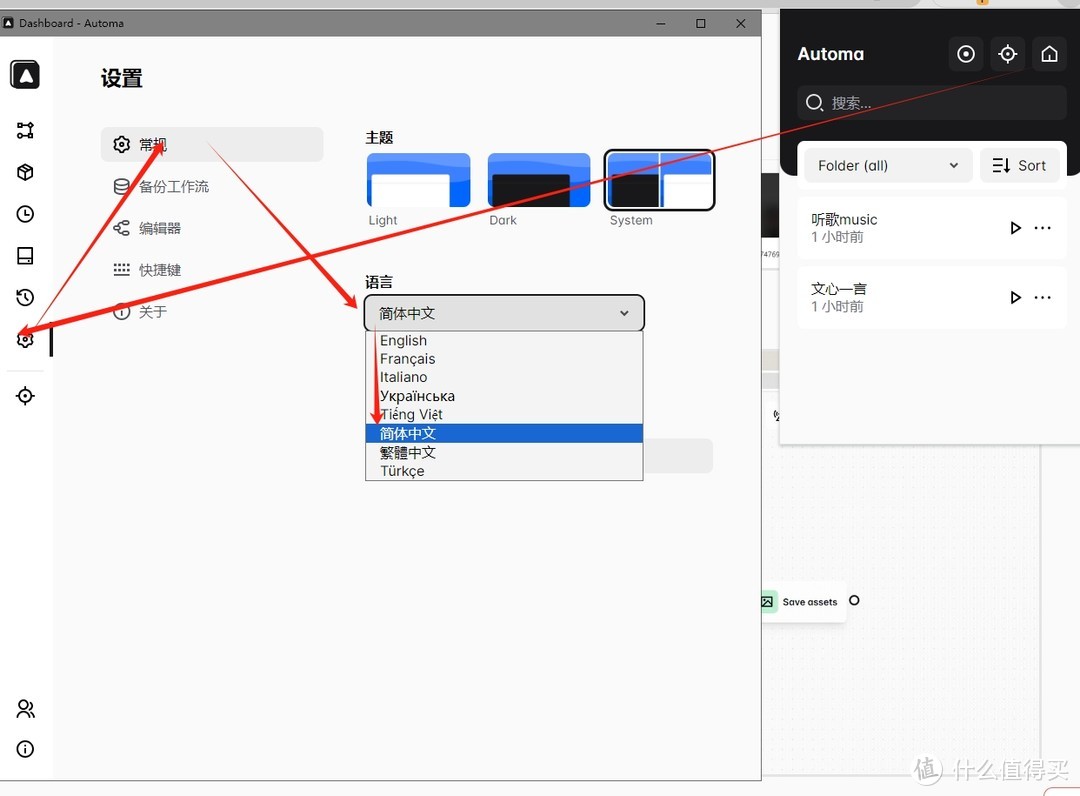Click the Save assets block icon
The width and height of the screenshot is (1080, 796).
(x=767, y=602)
